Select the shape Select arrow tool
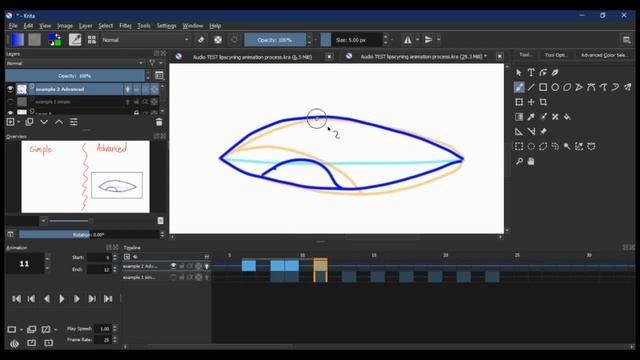The height and width of the screenshot is (360, 640). (519, 73)
